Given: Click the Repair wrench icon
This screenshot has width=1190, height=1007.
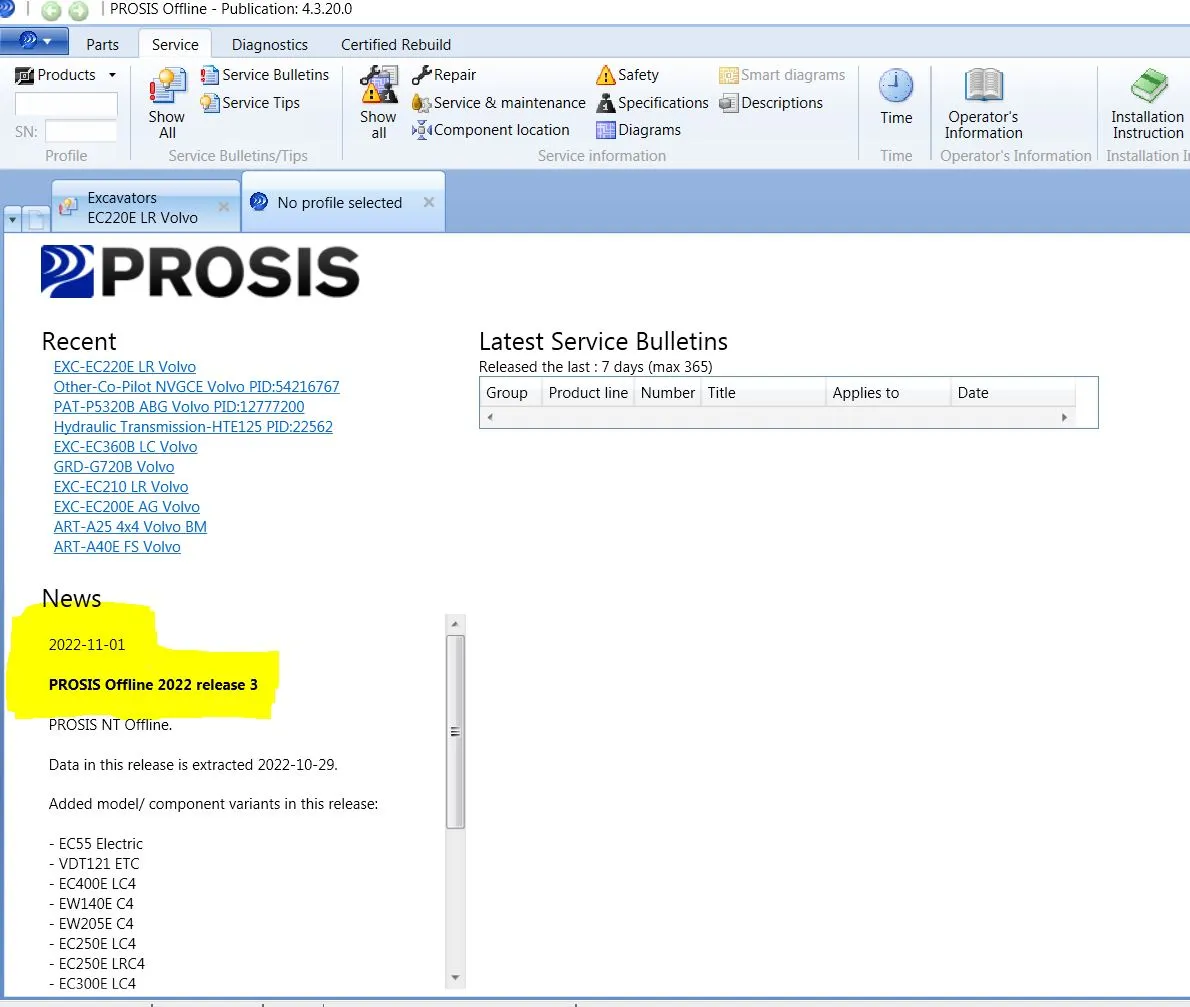Looking at the screenshot, I should click(422, 75).
